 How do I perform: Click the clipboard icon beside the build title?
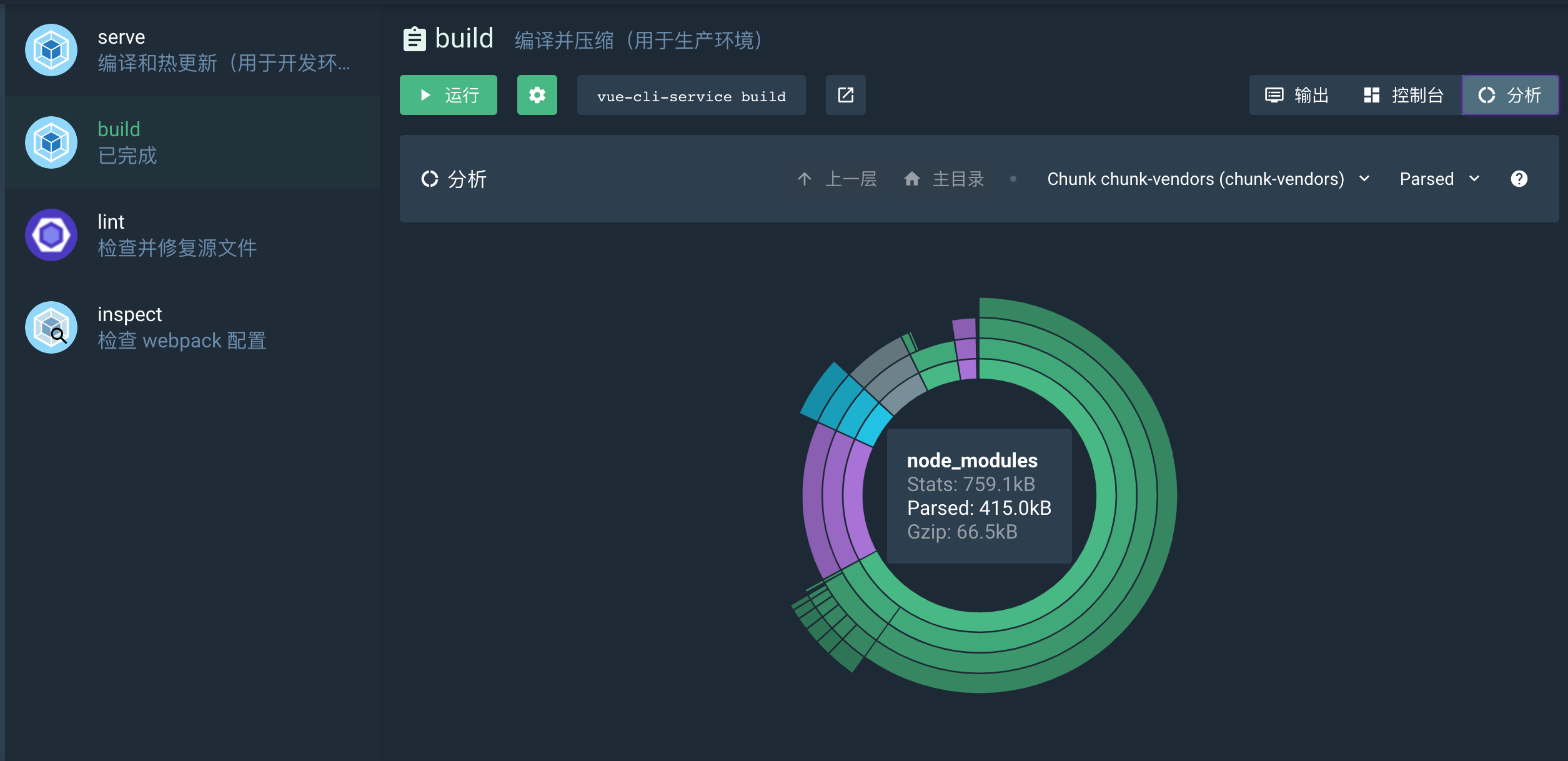tap(414, 39)
